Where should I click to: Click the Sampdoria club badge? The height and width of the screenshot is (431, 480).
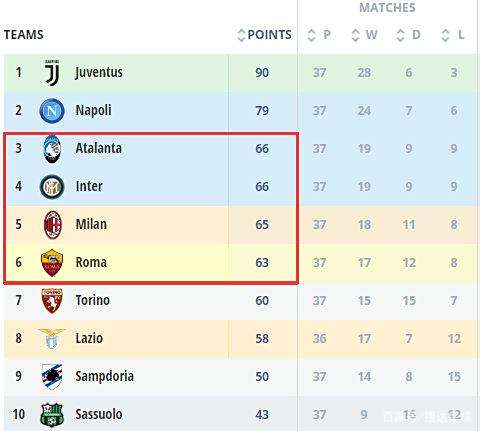coord(52,377)
